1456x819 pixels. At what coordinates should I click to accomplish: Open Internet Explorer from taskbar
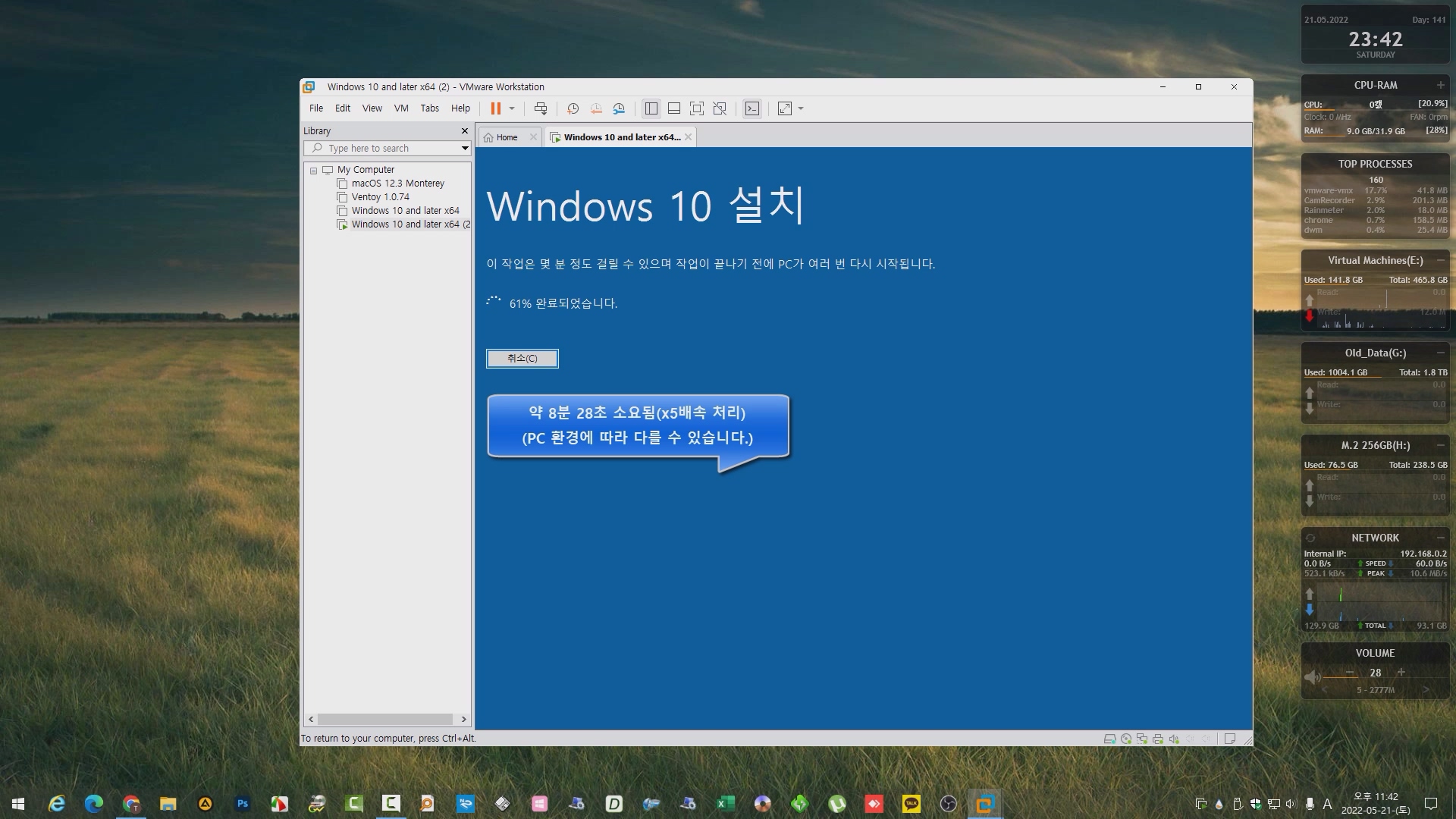(x=56, y=804)
